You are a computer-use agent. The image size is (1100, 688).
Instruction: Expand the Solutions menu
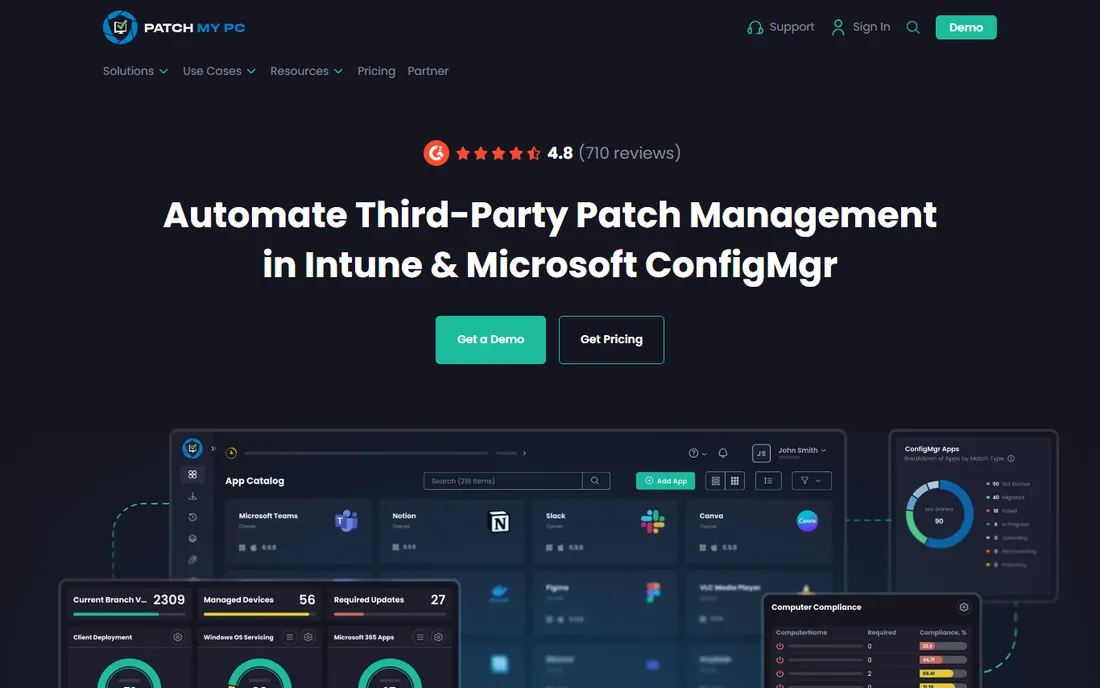(x=135, y=71)
